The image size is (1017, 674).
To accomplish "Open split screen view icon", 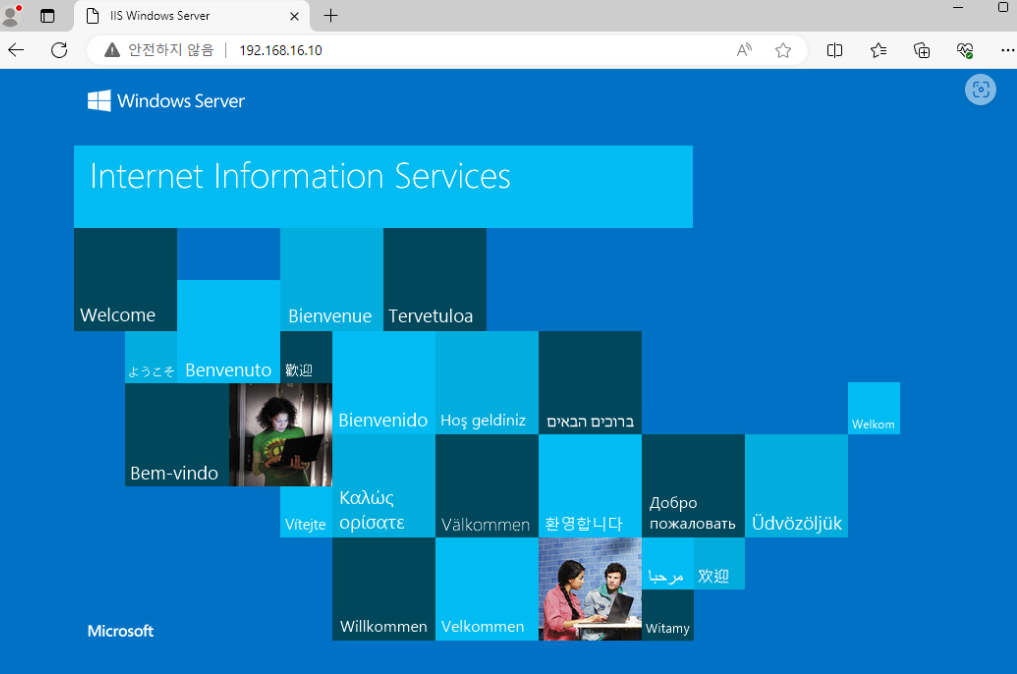I will [x=835, y=50].
